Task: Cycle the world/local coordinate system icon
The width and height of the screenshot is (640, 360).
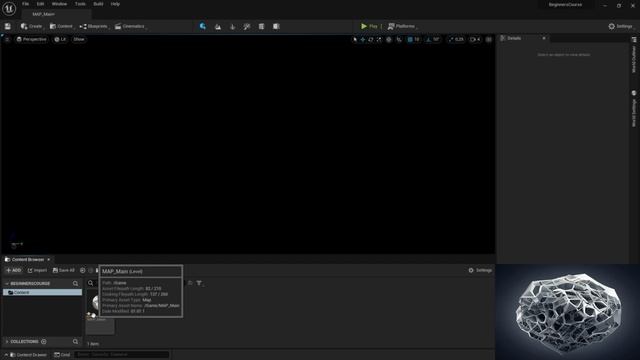Action: (x=389, y=40)
